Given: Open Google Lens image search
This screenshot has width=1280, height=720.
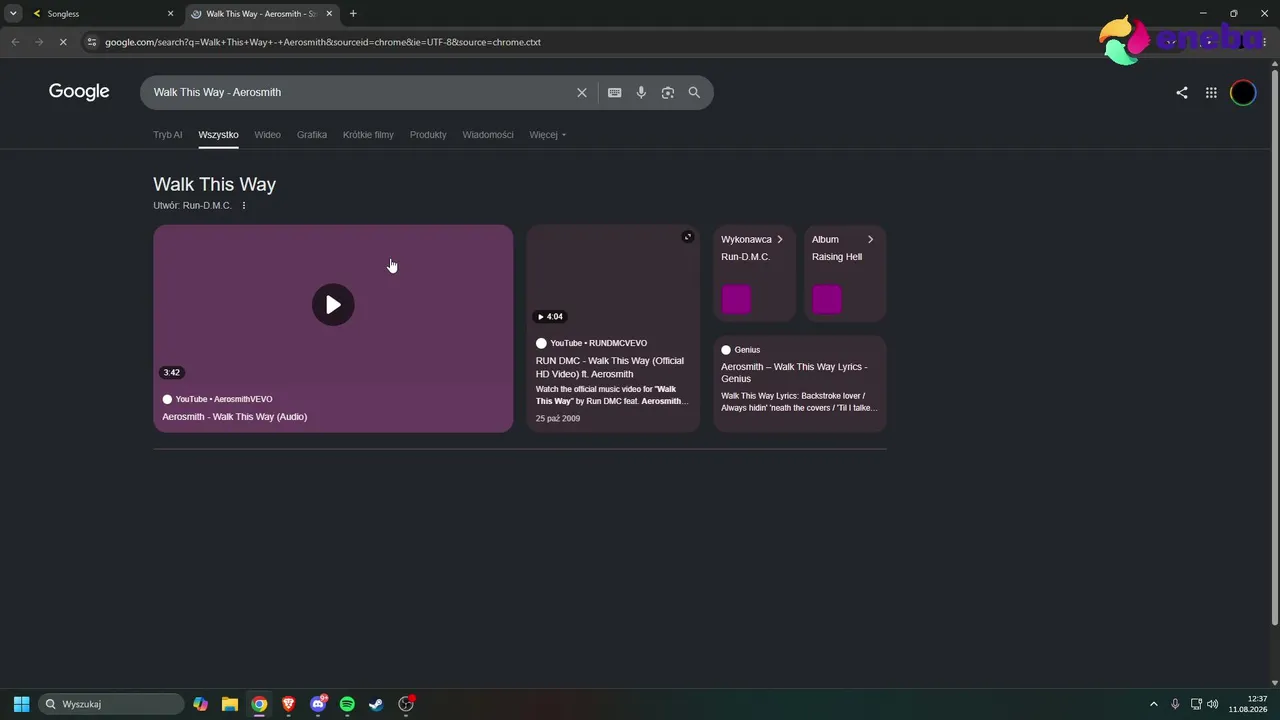Looking at the screenshot, I should pyautogui.click(x=668, y=93).
